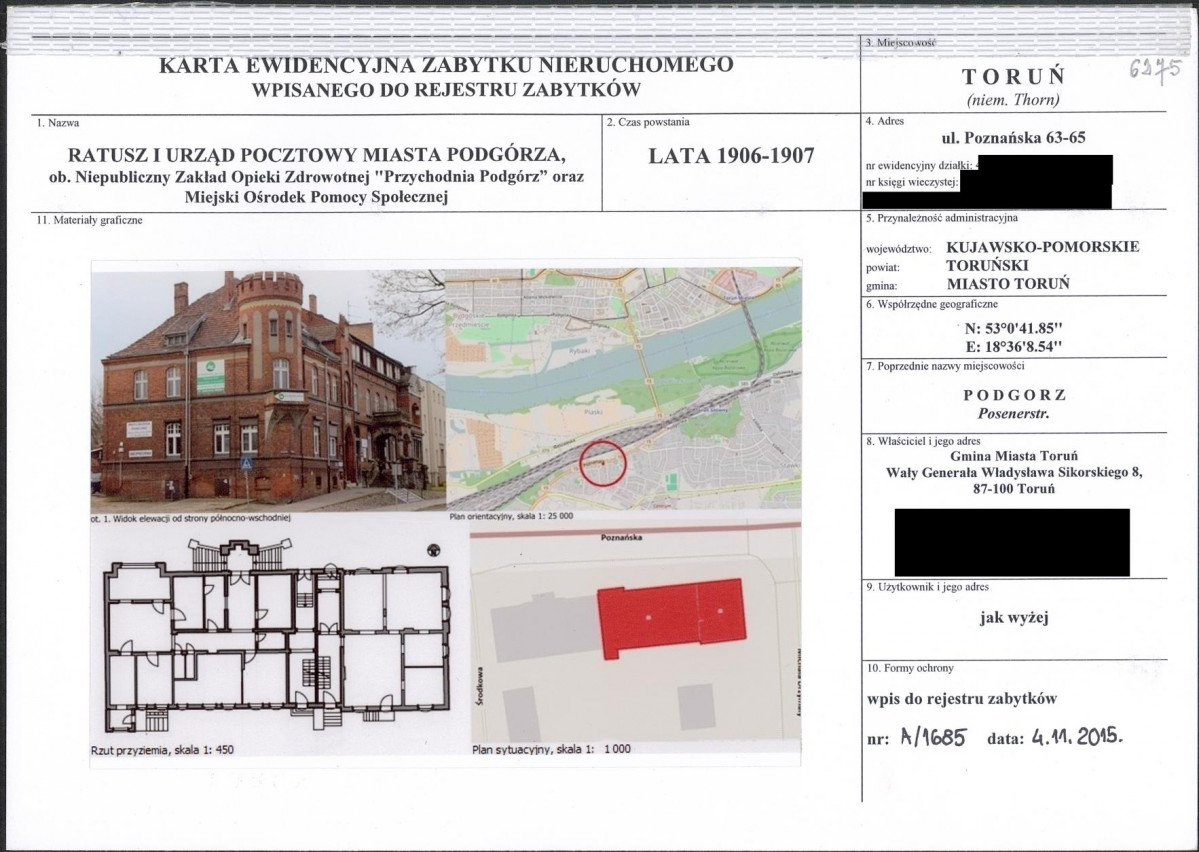Click the handwritten date 4.11.2015
The width and height of the screenshot is (1199, 852).
pos(1077,737)
